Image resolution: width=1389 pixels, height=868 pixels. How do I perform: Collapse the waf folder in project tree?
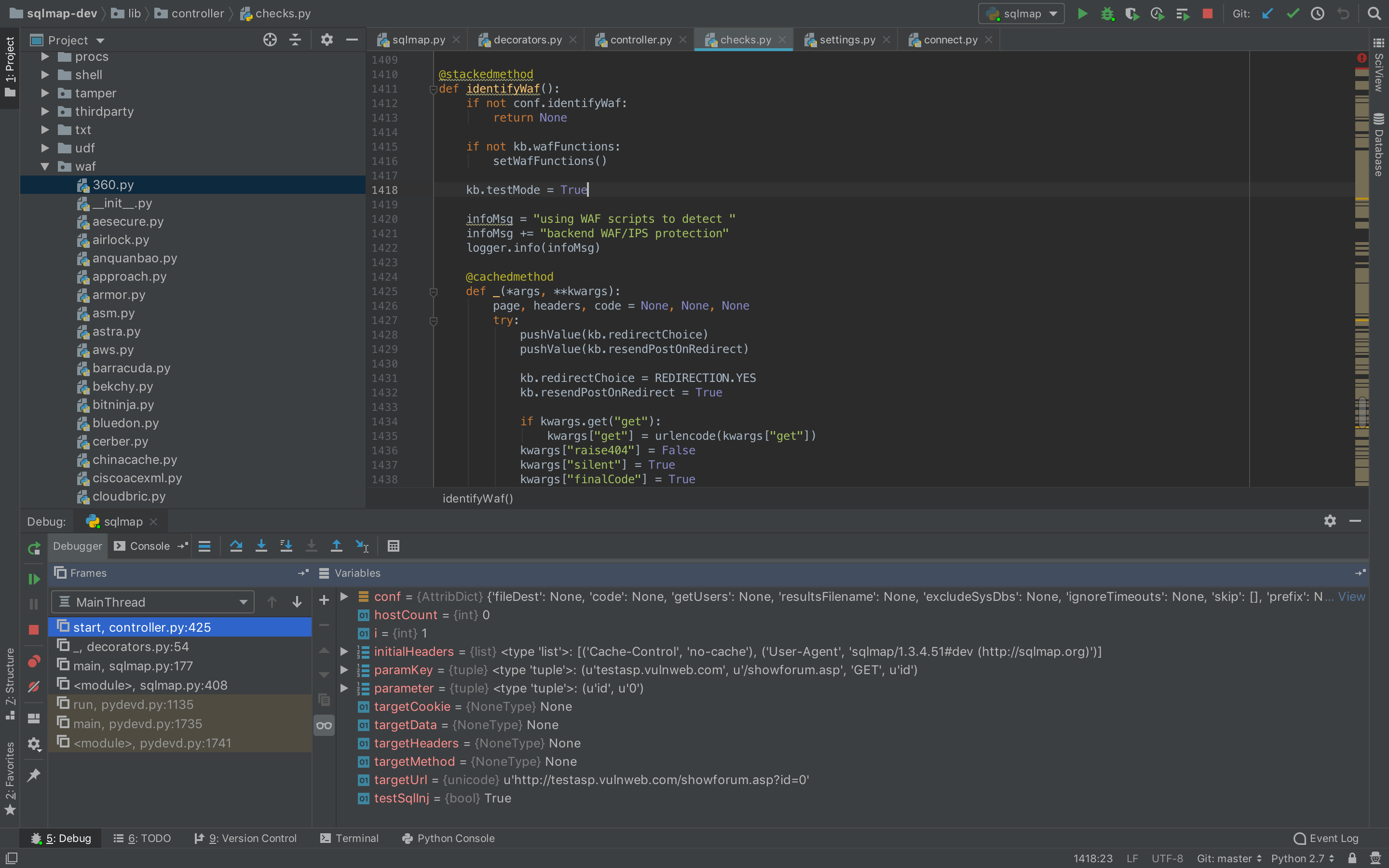[45, 166]
